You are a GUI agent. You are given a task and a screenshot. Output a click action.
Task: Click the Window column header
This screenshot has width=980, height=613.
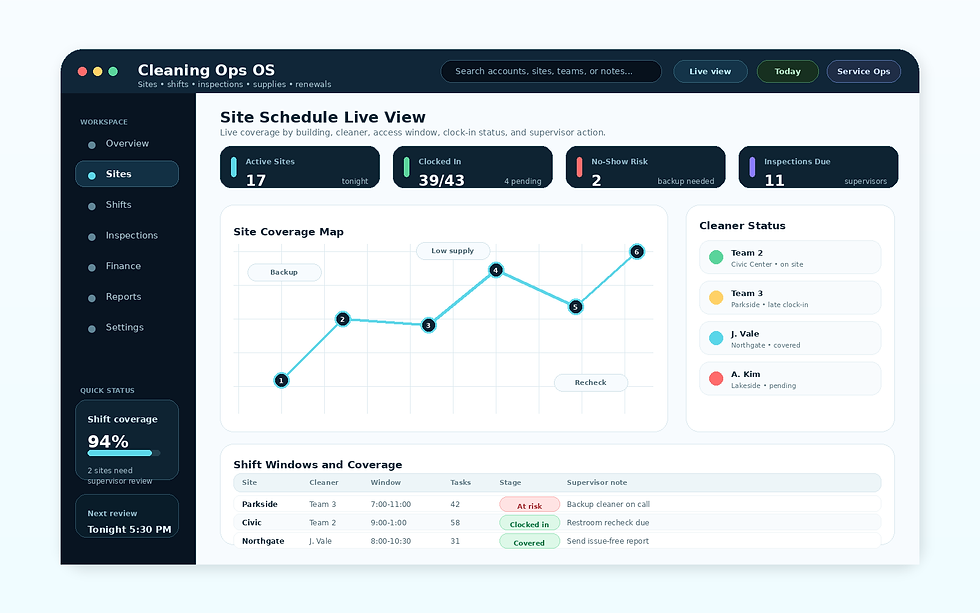(386, 482)
